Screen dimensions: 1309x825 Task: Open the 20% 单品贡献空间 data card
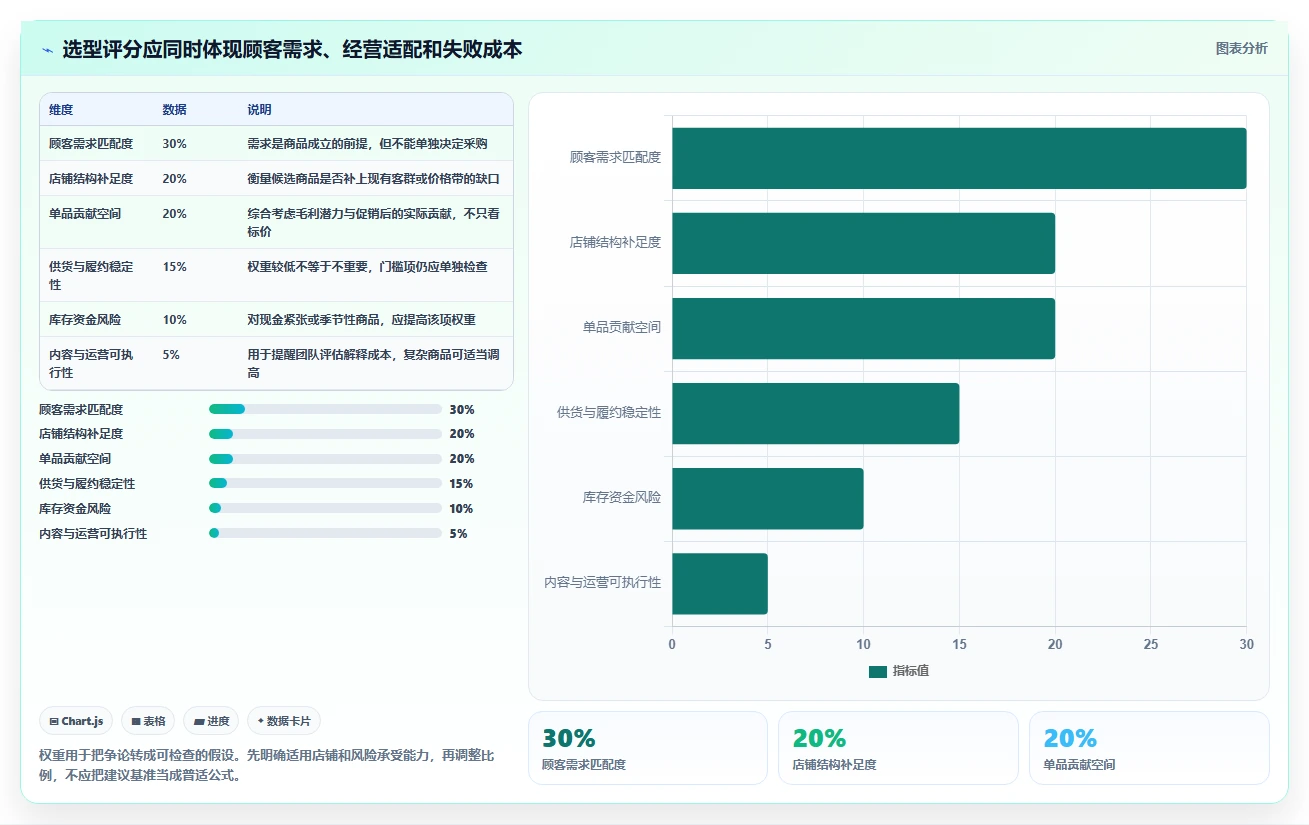click(1149, 748)
